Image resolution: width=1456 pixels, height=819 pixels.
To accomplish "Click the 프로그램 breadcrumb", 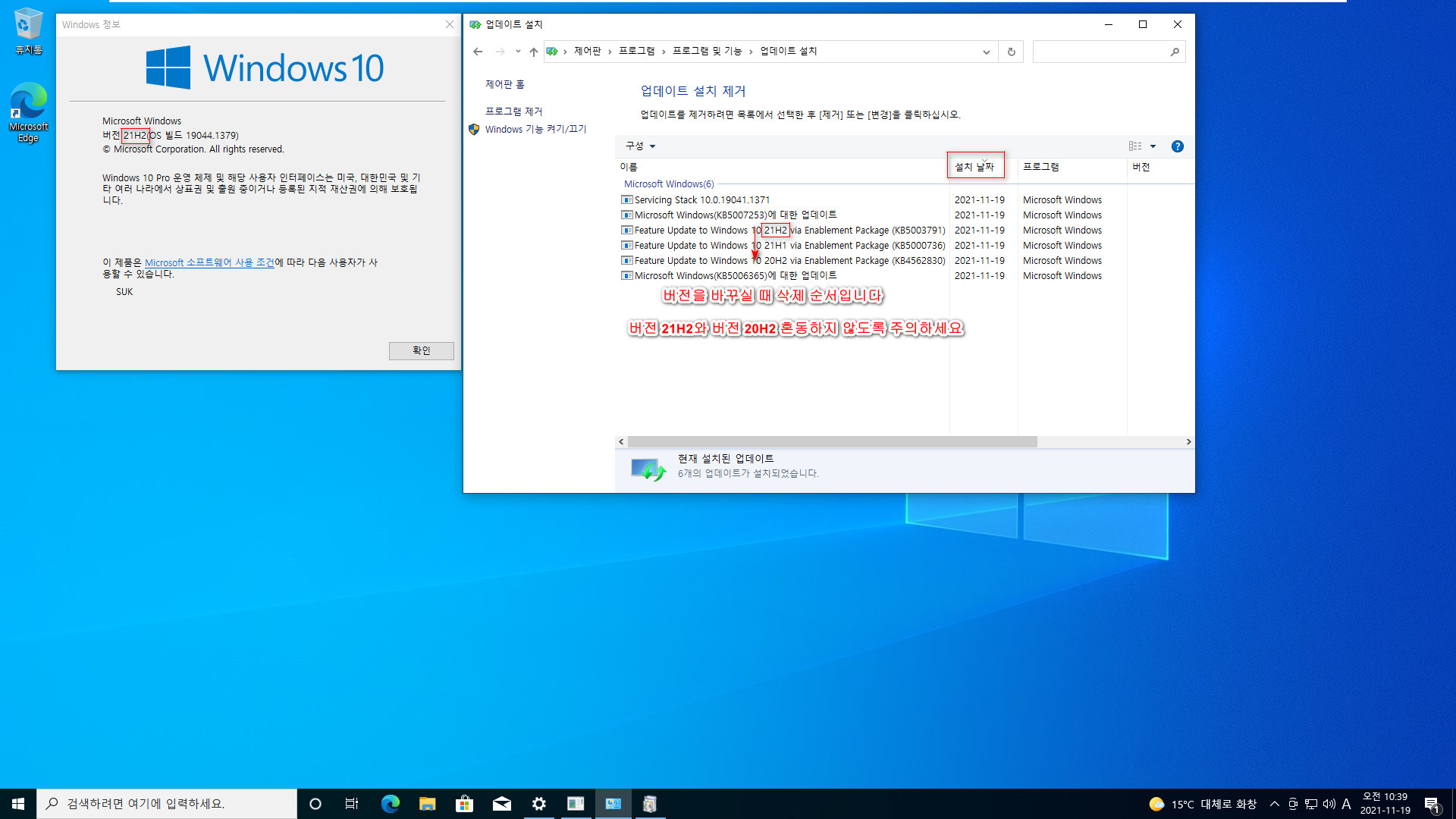I will (636, 51).
